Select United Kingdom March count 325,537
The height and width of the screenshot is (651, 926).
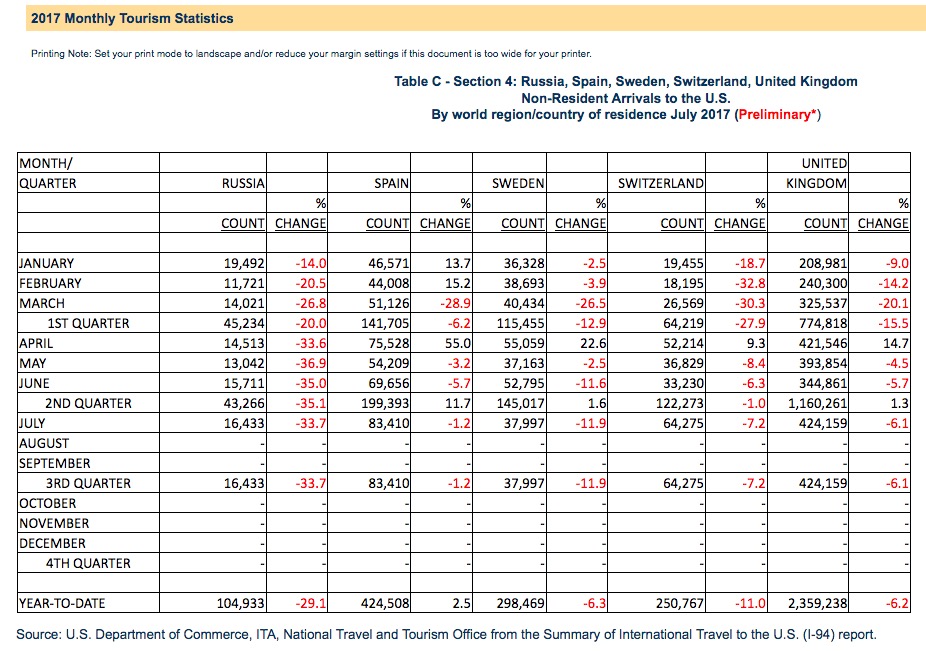823,304
